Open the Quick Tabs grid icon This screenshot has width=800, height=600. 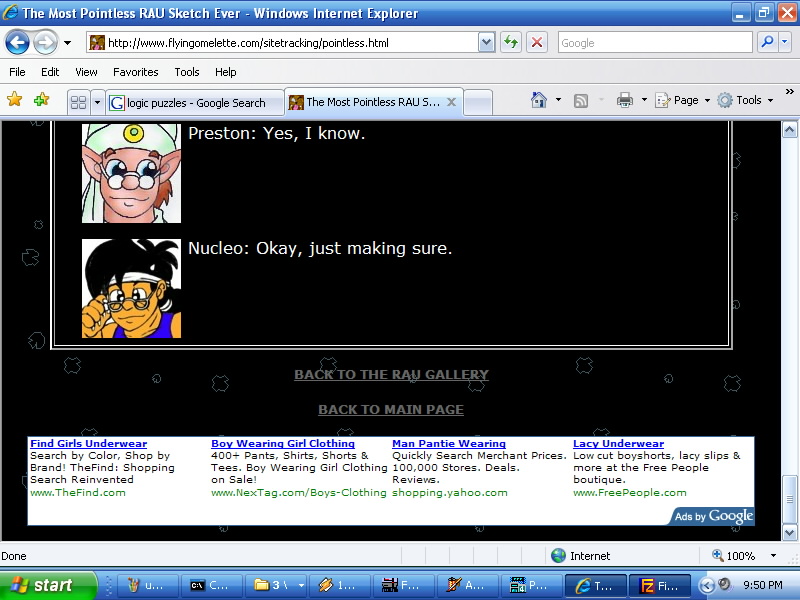[79, 103]
